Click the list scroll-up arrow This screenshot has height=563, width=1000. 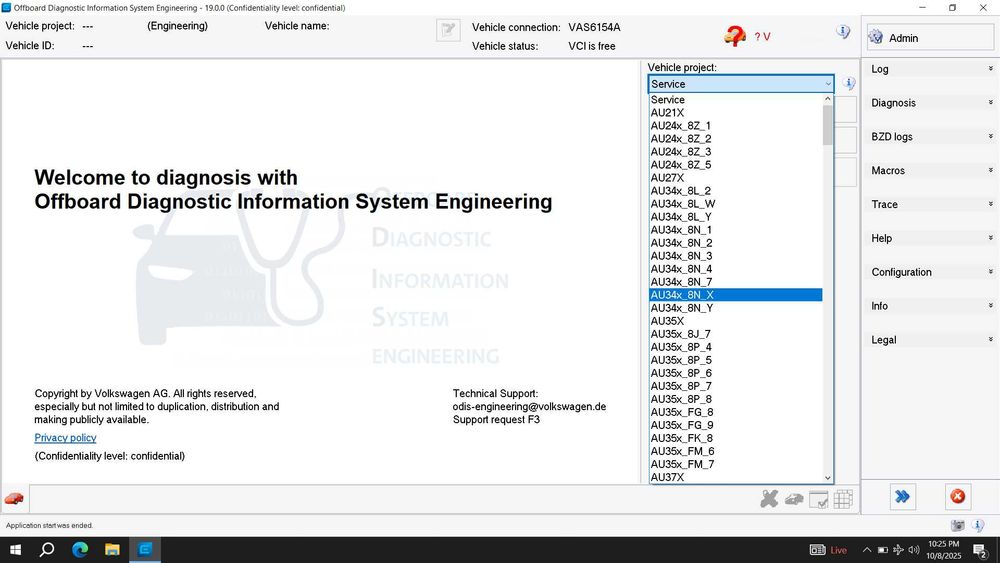coord(828,99)
